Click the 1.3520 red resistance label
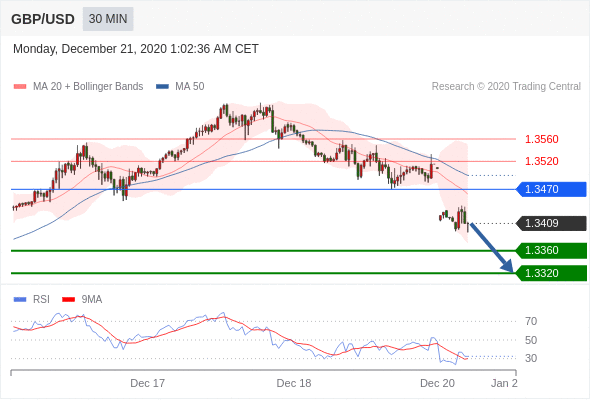 (x=541, y=161)
